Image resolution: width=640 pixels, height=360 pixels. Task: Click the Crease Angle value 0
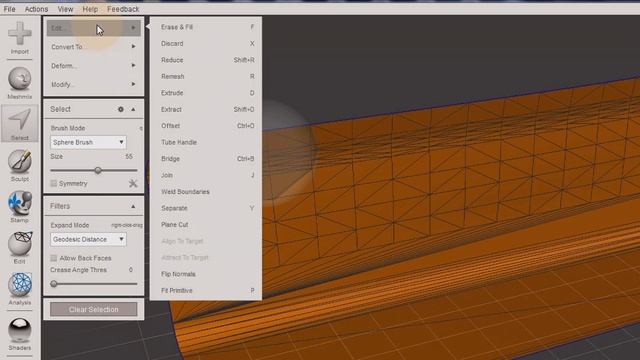pos(131,270)
